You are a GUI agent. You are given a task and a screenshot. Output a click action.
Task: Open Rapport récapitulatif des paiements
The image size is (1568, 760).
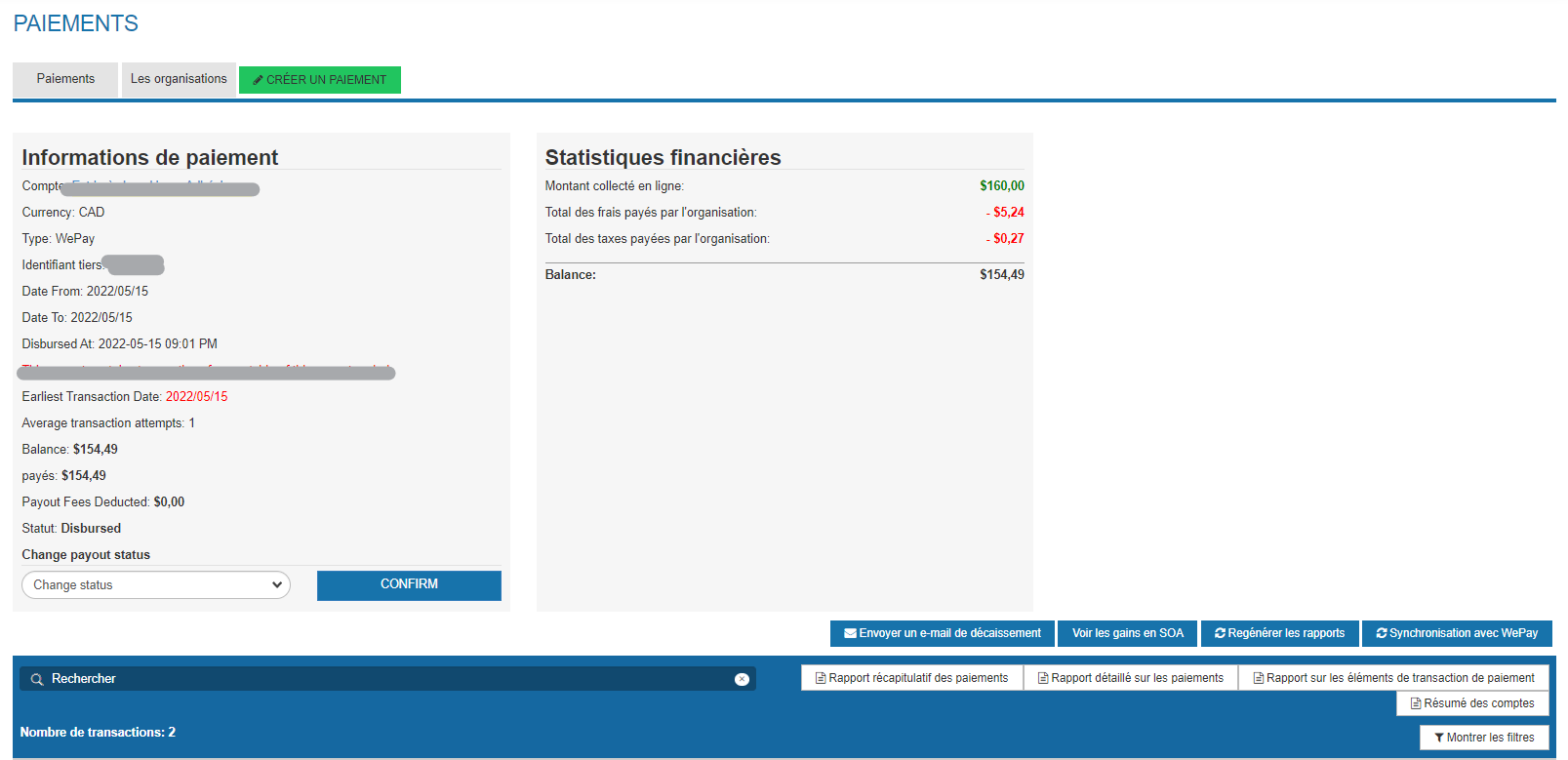point(911,678)
